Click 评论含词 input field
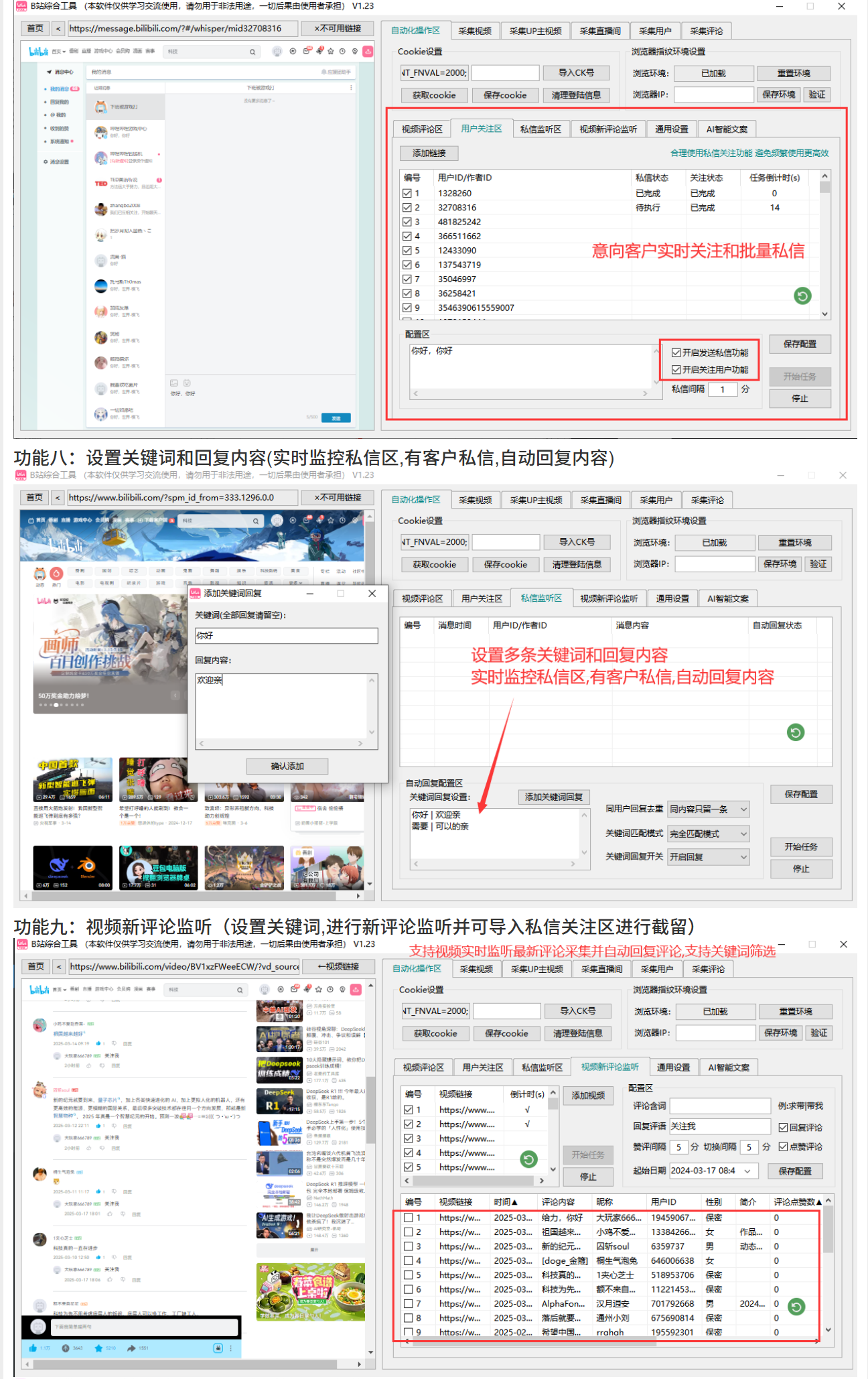 point(720,1106)
